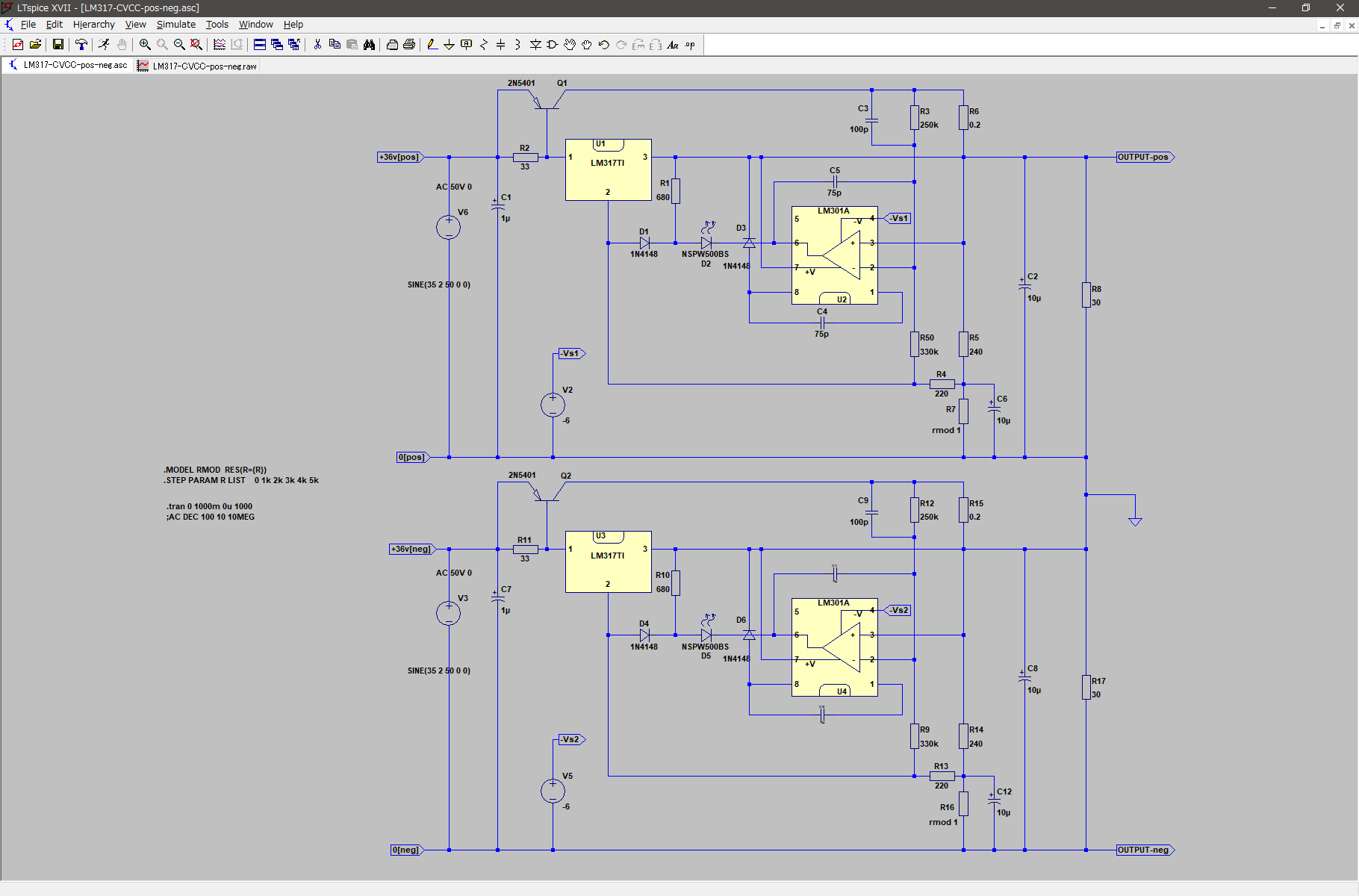The height and width of the screenshot is (896, 1359).
Task: Place a Resistor from the toolbar
Action: point(484,45)
